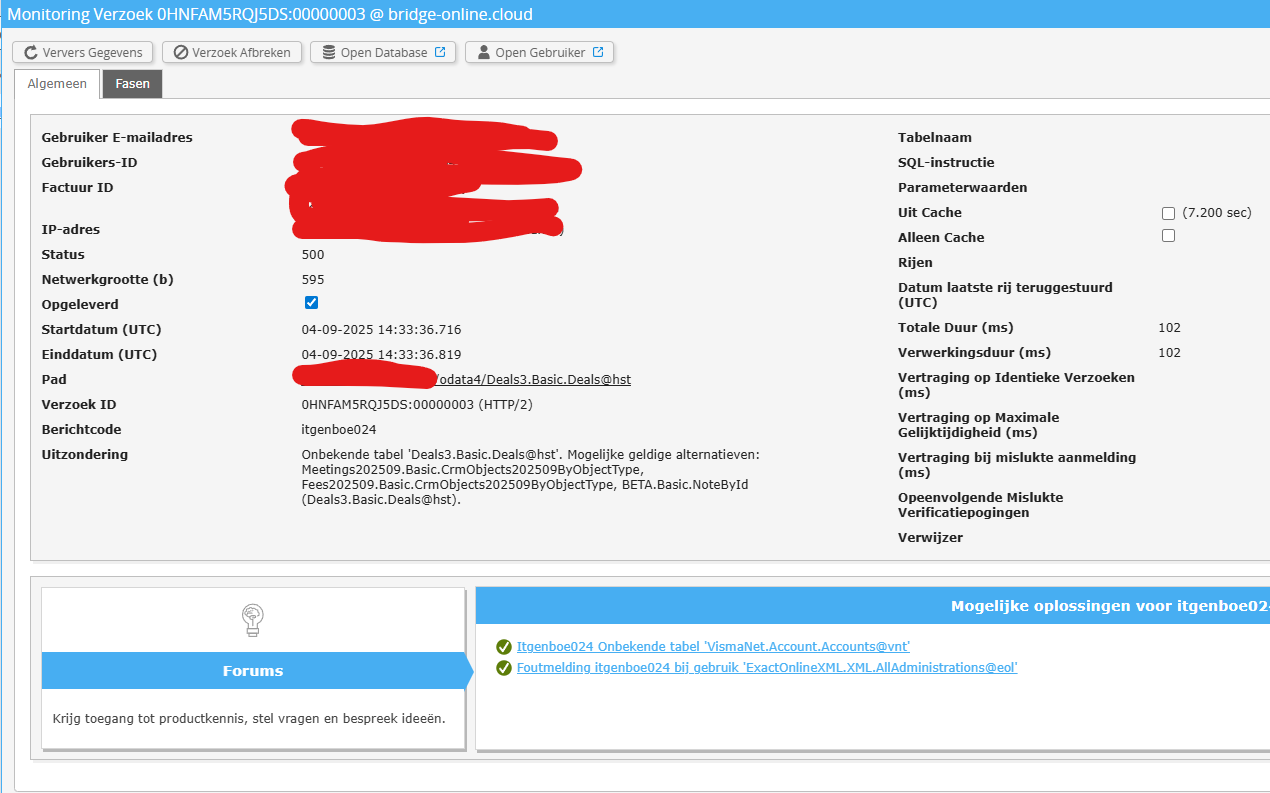Screen dimensions: 1270x793
Task: Click the Tabelnaam label
Action: pos(935,138)
